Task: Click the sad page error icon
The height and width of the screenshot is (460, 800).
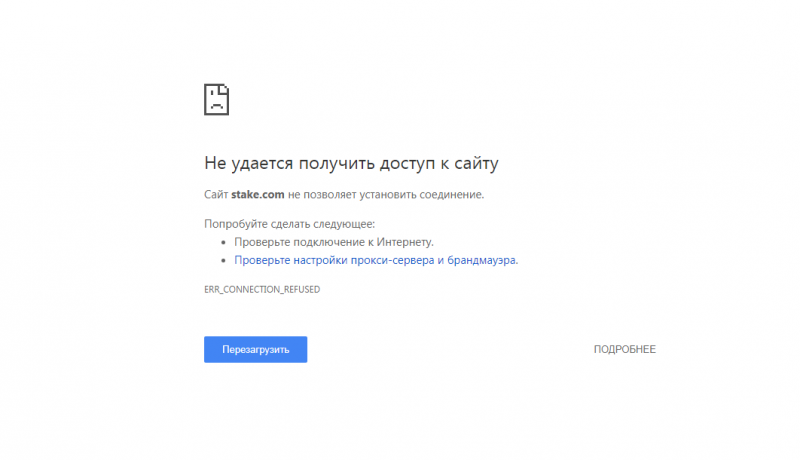Action: 216,99
